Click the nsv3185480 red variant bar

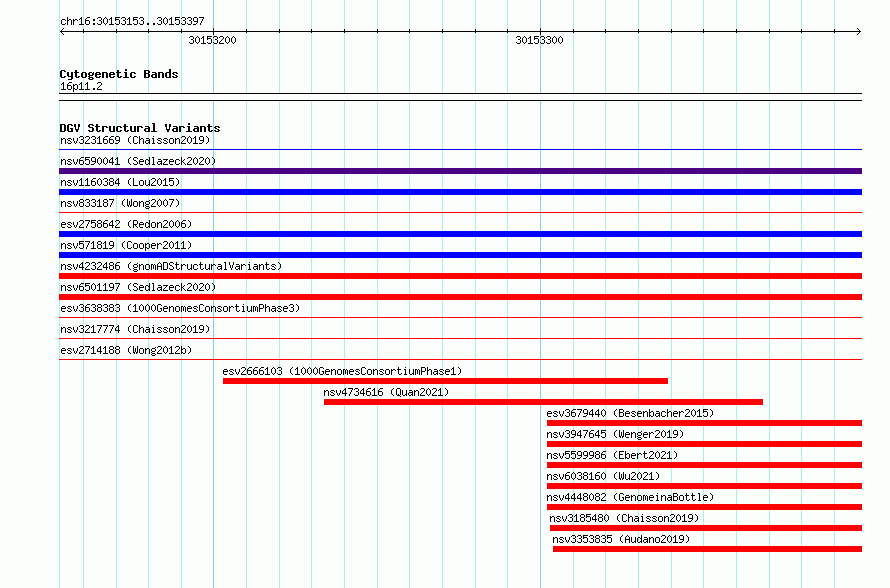706,528
